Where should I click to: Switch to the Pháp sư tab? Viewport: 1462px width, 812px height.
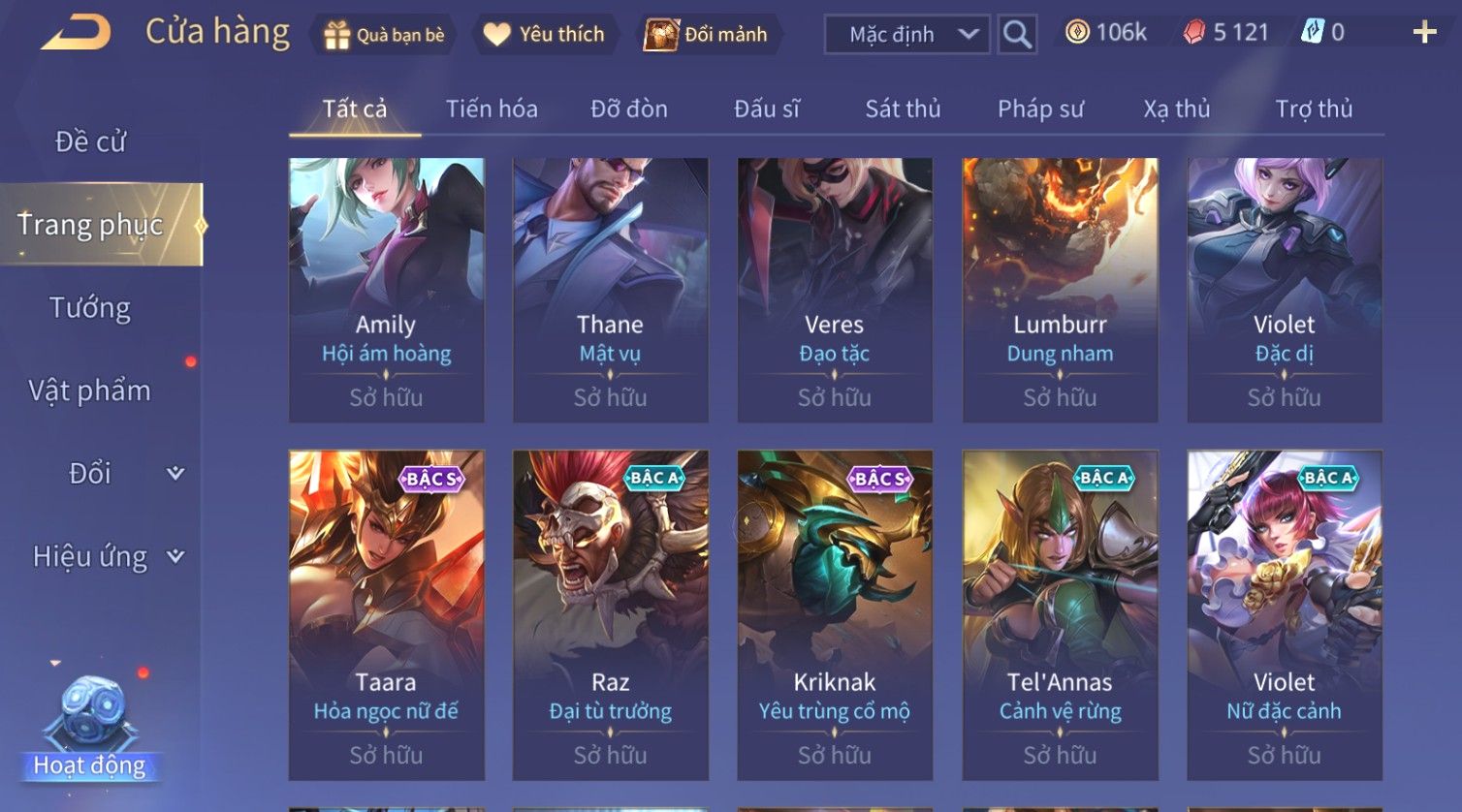(x=1040, y=109)
